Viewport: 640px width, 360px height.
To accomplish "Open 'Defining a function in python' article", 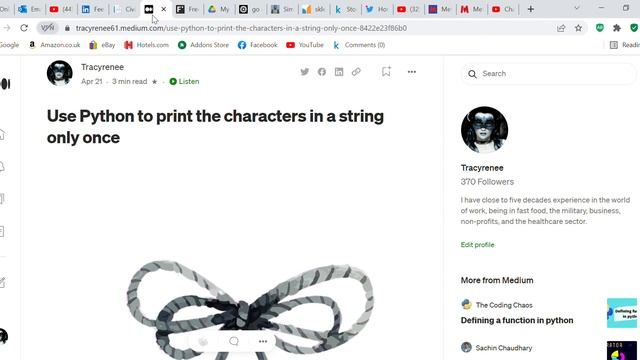I will pyautogui.click(x=517, y=320).
